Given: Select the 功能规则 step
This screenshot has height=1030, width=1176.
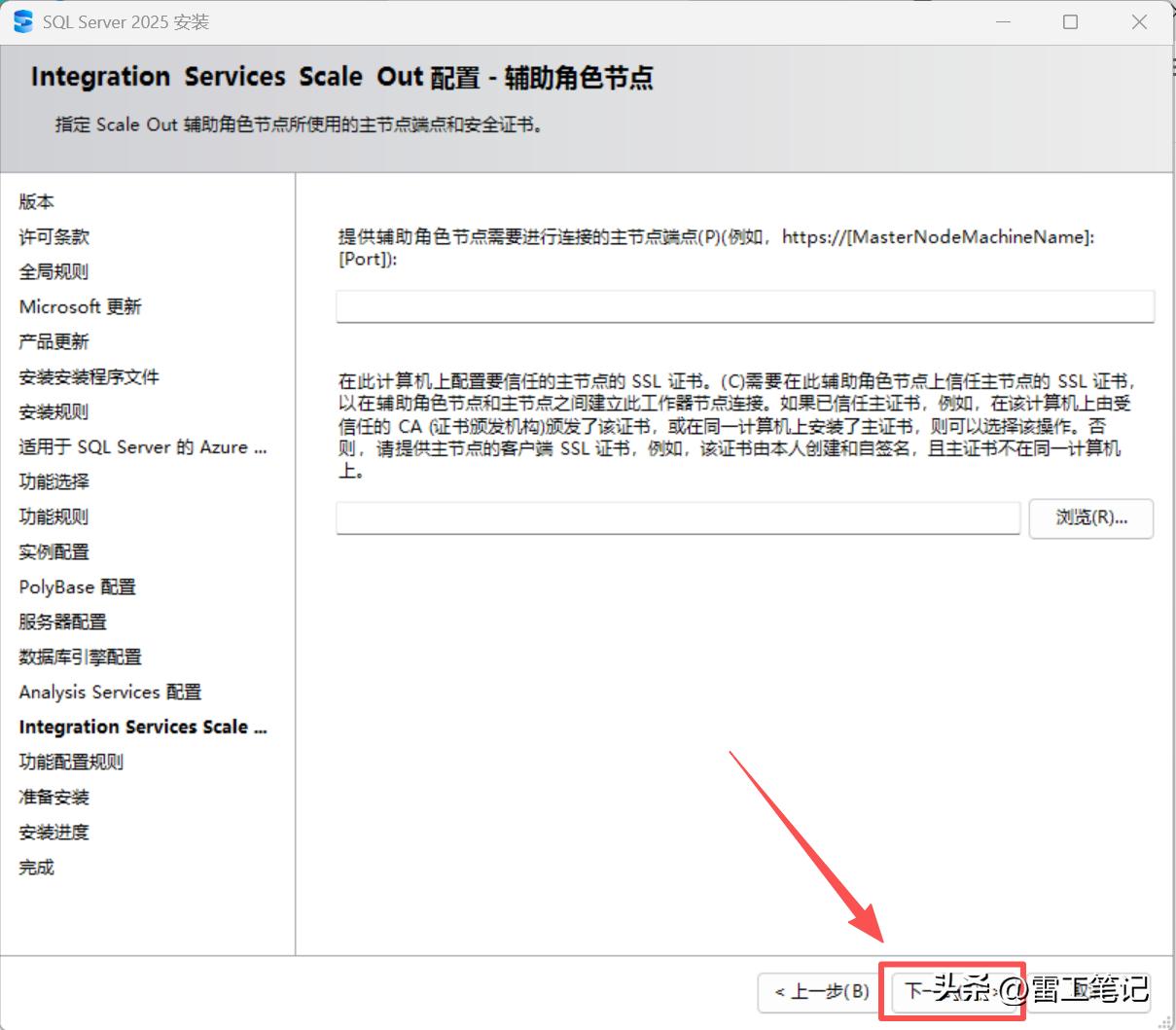Looking at the screenshot, I should click(x=54, y=516).
